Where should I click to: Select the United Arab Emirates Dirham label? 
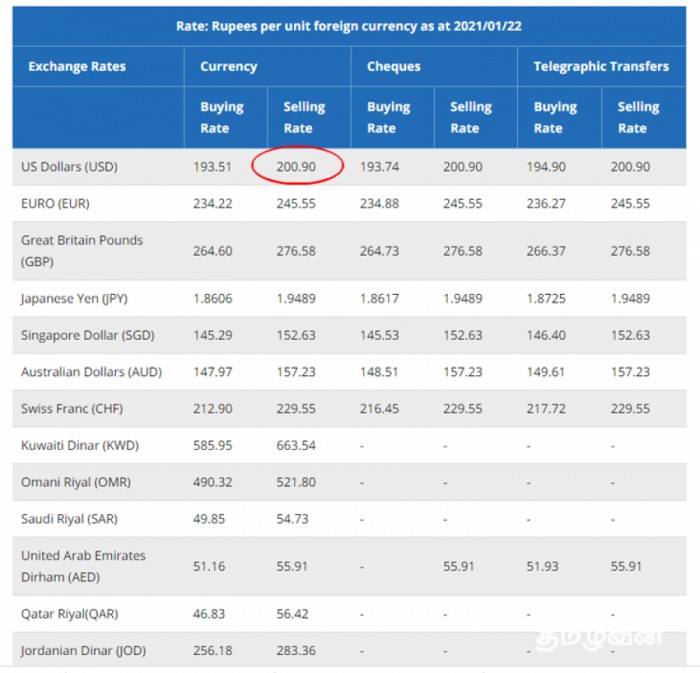coord(83,566)
